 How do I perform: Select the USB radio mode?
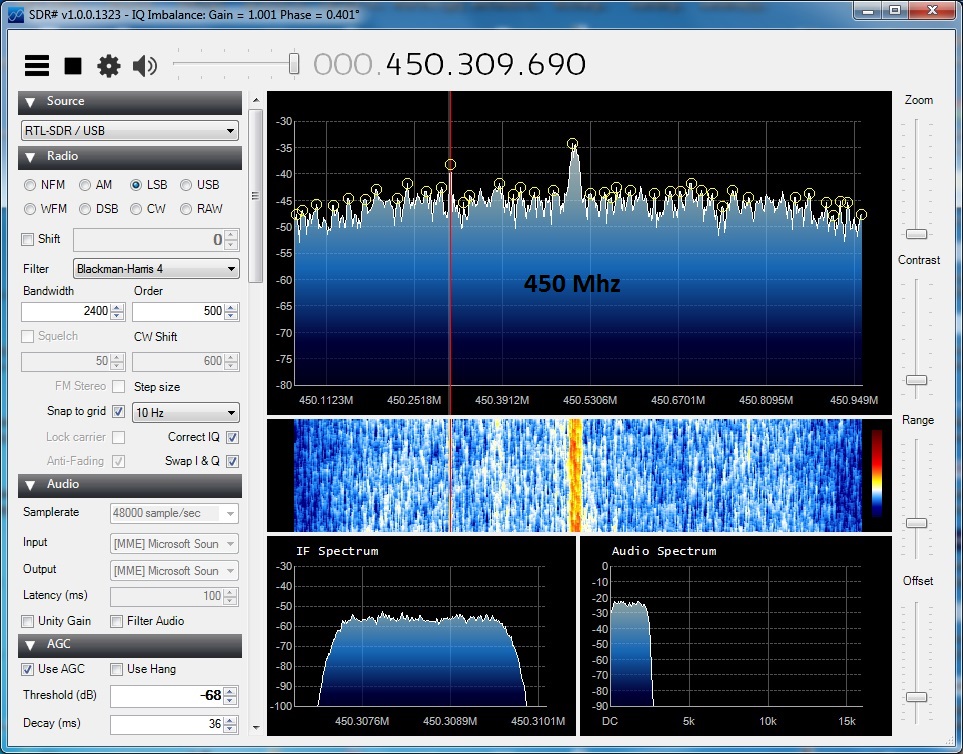point(186,185)
